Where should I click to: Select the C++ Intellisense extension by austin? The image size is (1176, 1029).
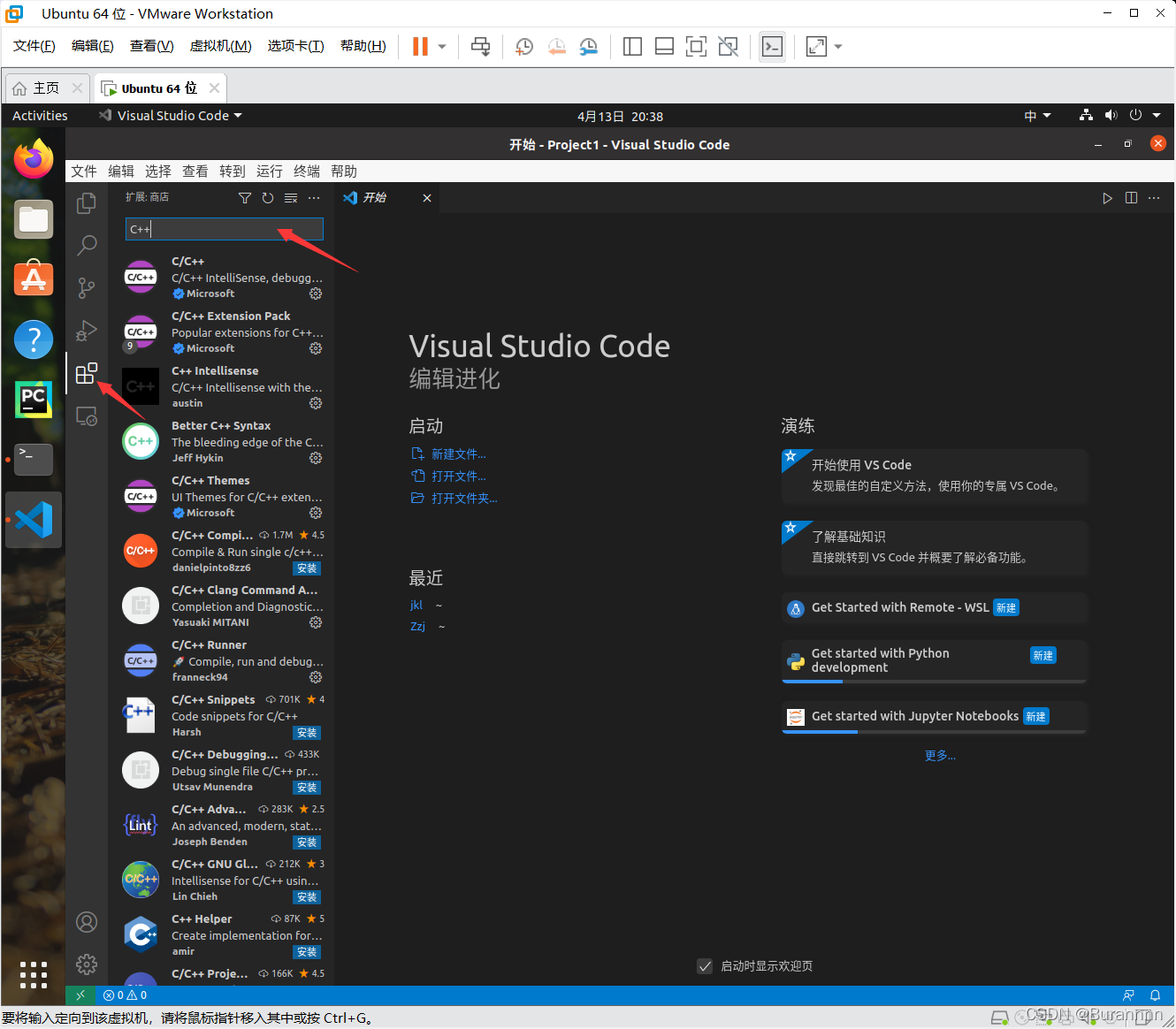223,387
